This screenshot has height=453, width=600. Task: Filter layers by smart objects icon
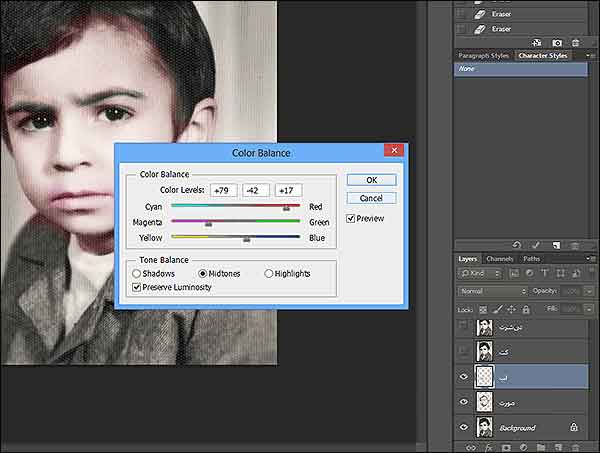coord(576,273)
